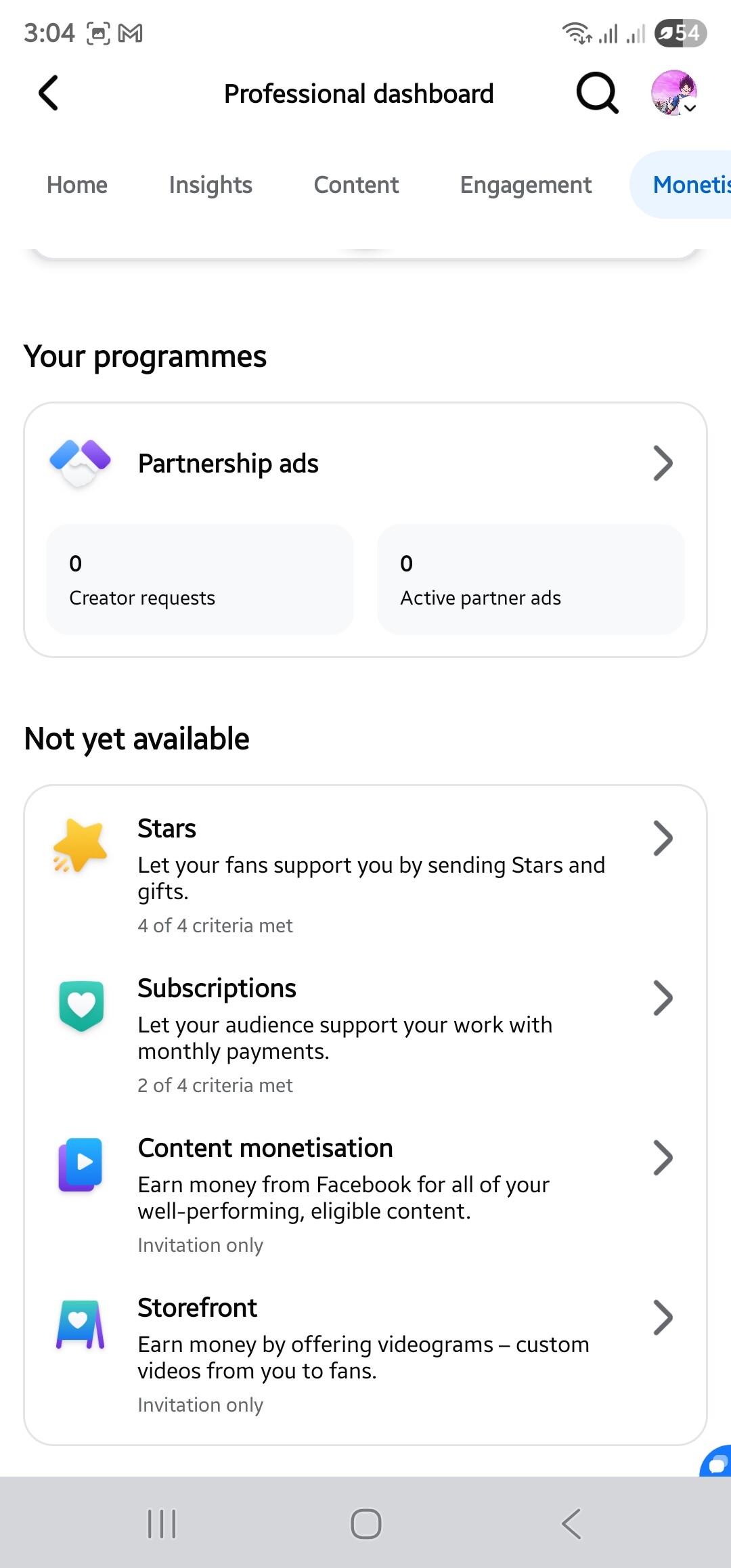Open the floating chat bubble icon
The width and height of the screenshot is (731, 1568).
(717, 1462)
